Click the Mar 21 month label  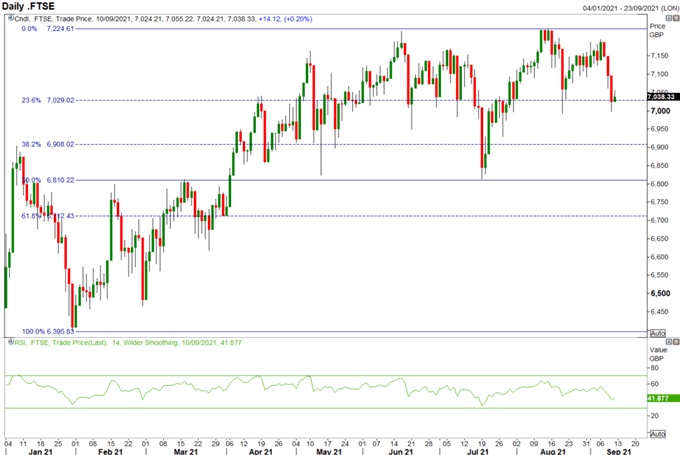186,452
